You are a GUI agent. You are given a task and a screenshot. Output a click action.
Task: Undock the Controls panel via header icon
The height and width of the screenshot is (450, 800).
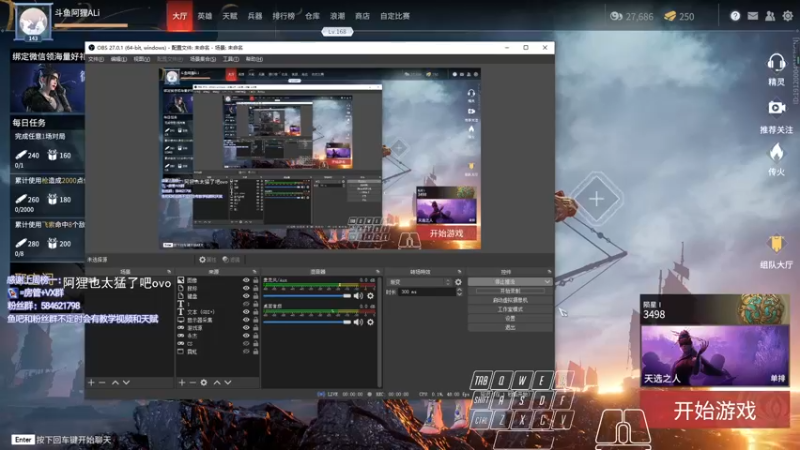[x=549, y=272]
